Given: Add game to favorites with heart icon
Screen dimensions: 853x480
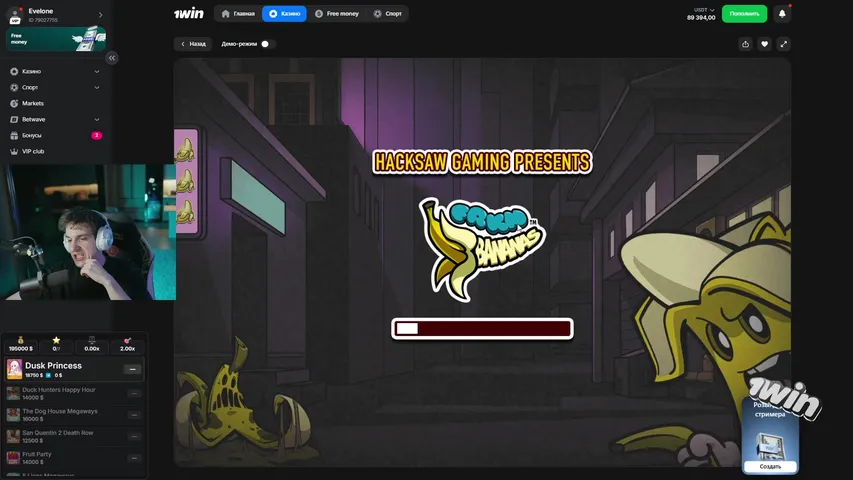Looking at the screenshot, I should 764,44.
